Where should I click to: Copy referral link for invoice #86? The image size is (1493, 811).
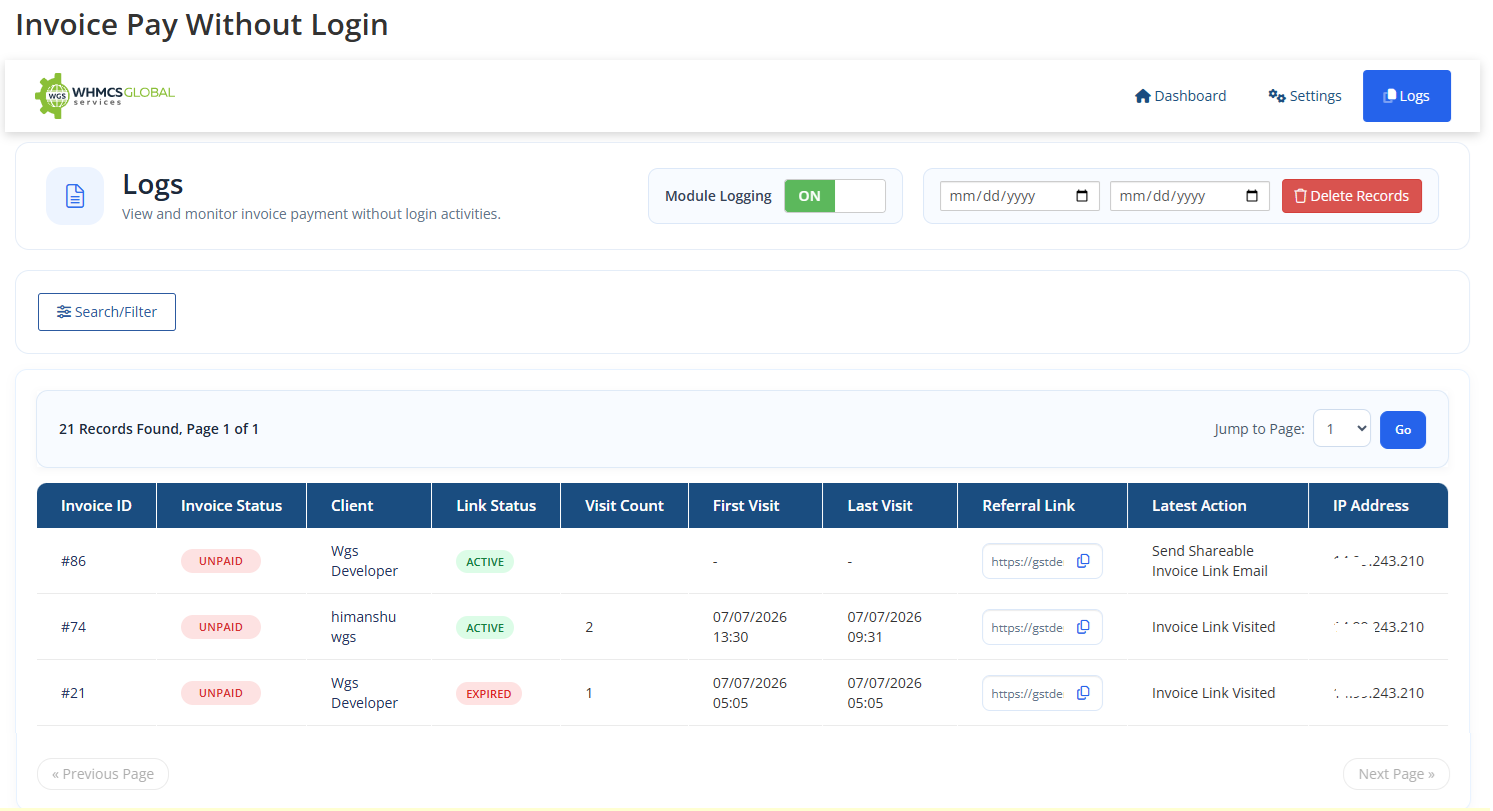[x=1083, y=561]
